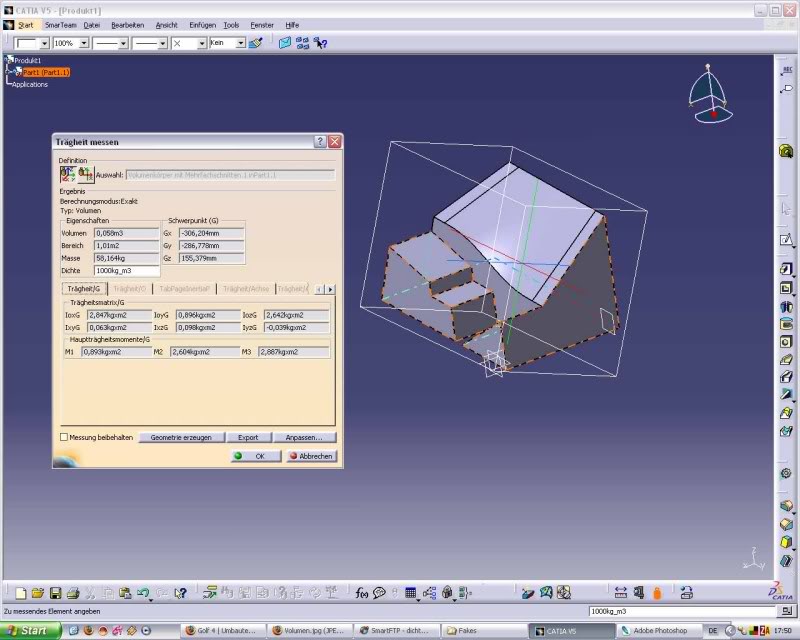Click the dialog help question mark button
This screenshot has width=800, height=640.
click(319, 141)
